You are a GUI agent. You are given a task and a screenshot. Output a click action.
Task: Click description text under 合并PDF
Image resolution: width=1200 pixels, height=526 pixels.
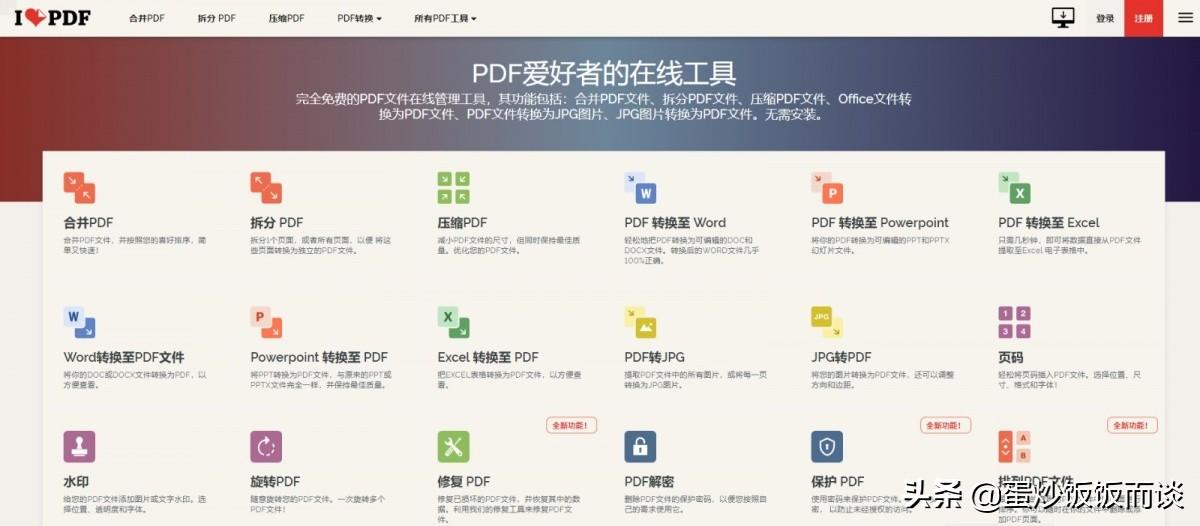tap(134, 245)
